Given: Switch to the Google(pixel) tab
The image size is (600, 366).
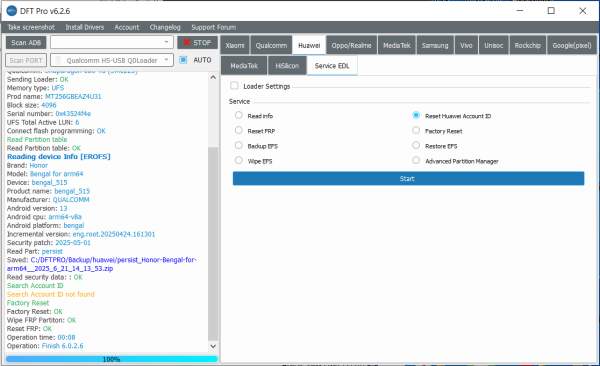Looking at the screenshot, I should click(572, 45).
